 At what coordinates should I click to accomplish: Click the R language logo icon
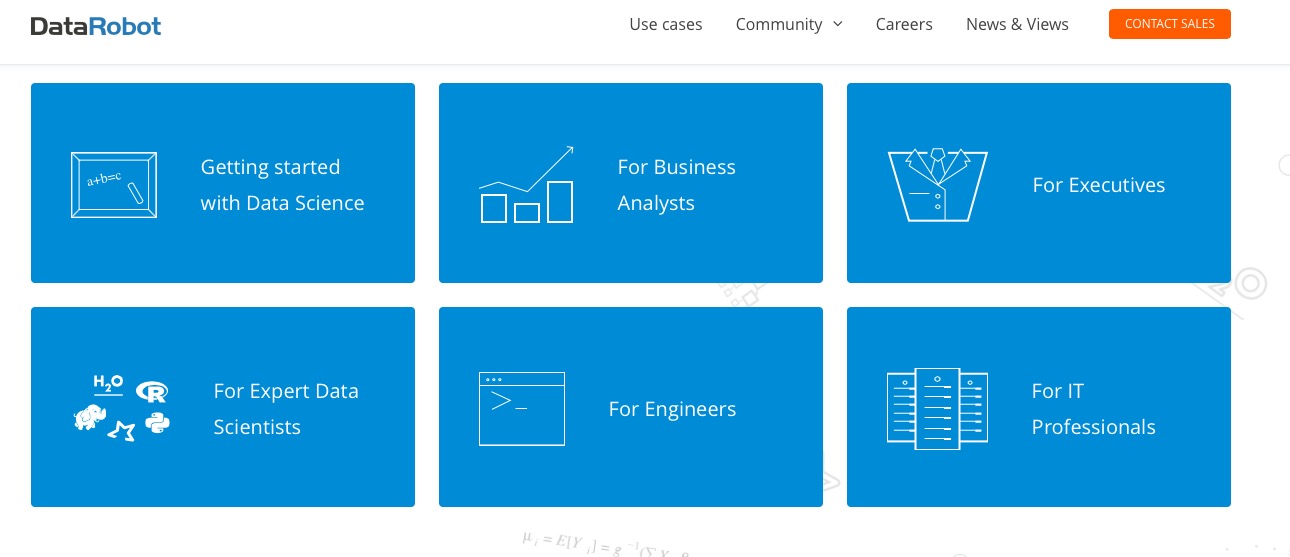click(x=152, y=391)
